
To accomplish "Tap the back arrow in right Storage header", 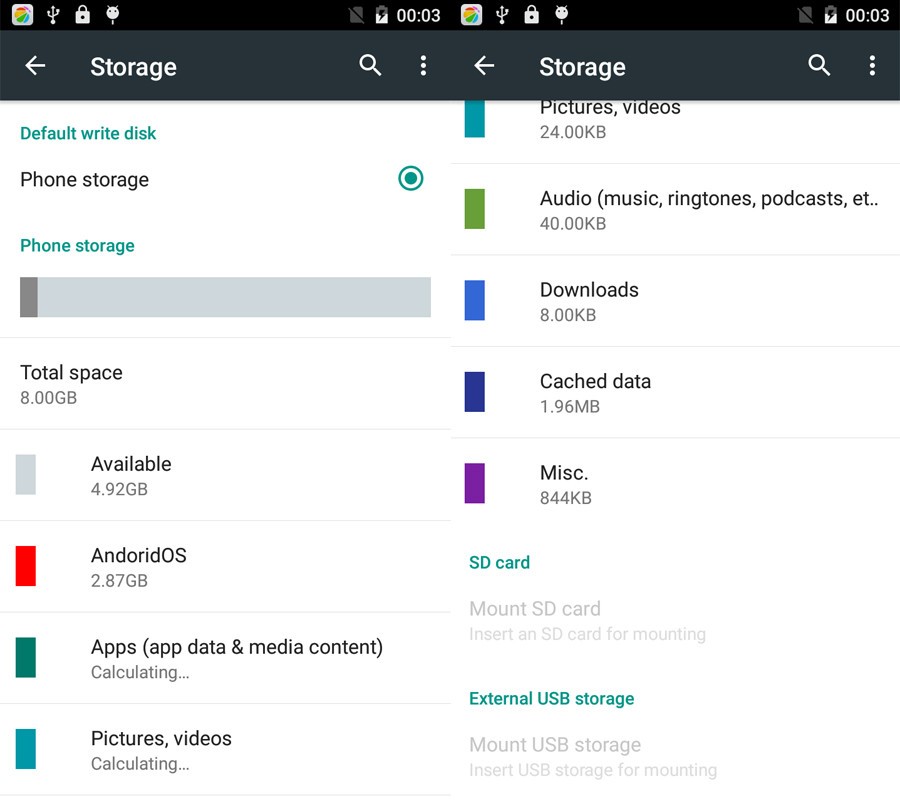I will [484, 66].
